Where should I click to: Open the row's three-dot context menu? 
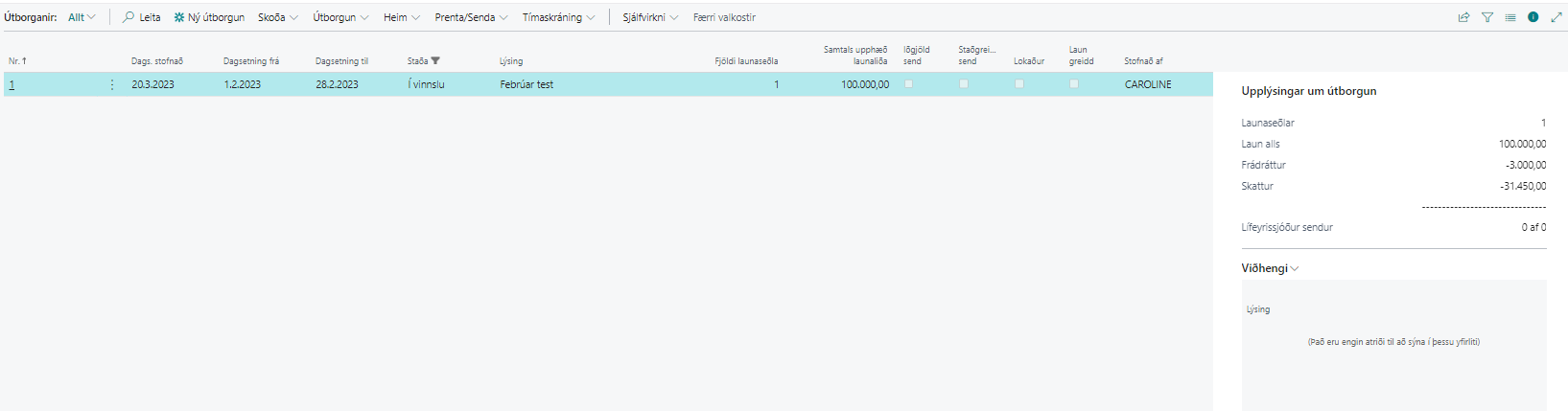(x=112, y=84)
